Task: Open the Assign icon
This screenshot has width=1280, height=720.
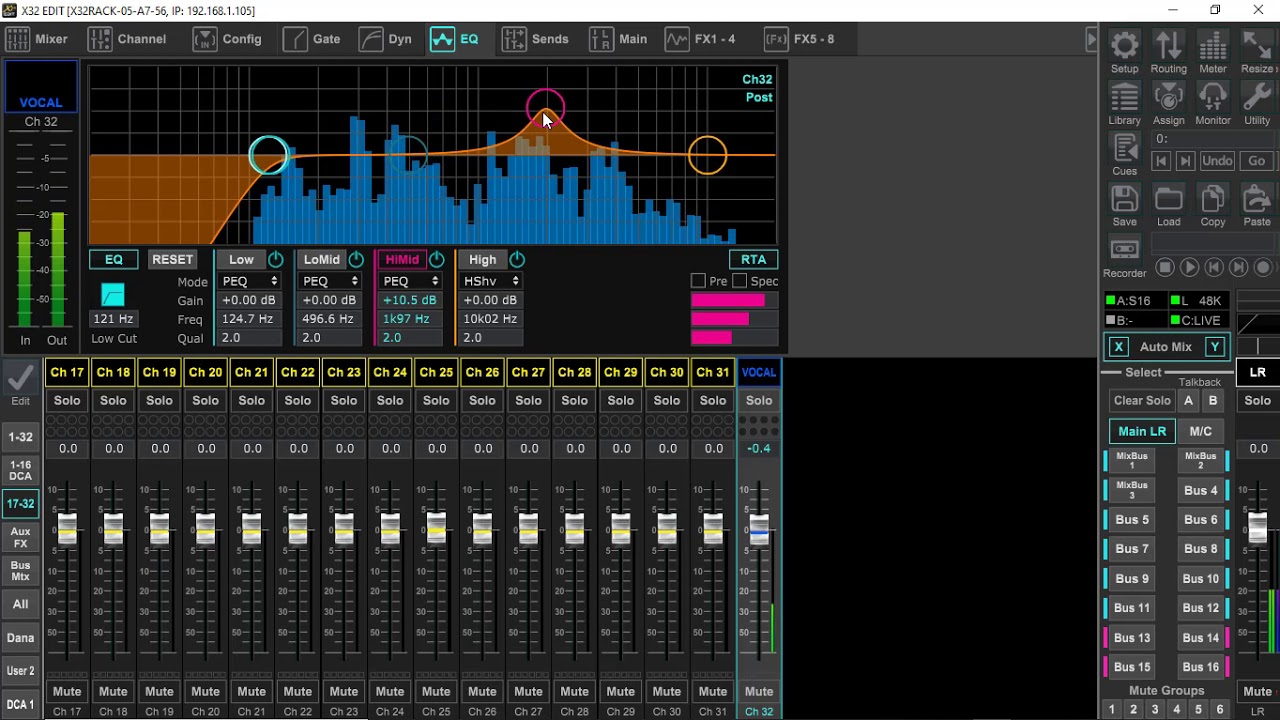Action: [x=1168, y=97]
